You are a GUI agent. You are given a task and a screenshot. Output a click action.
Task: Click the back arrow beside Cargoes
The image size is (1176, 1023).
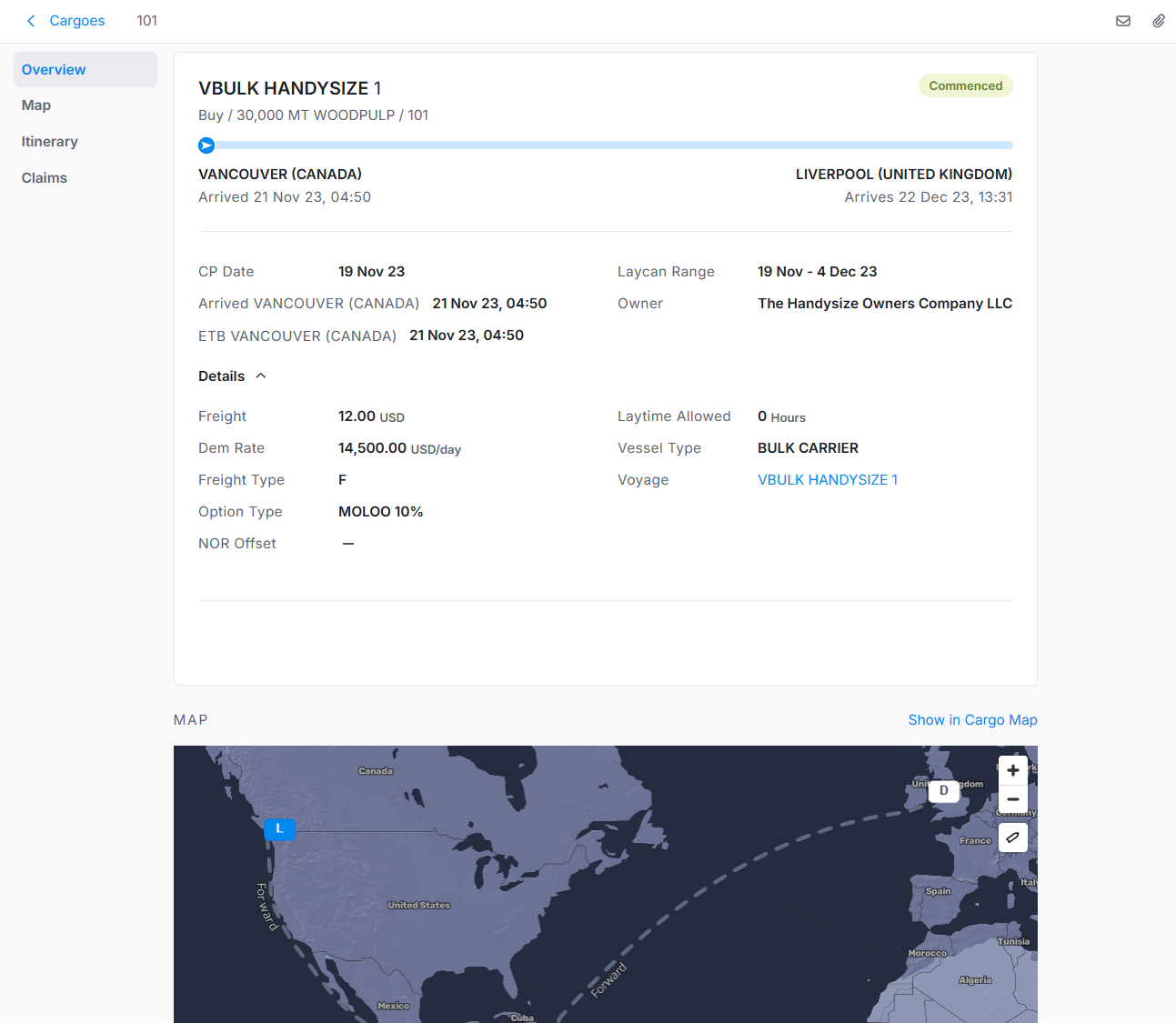point(31,21)
